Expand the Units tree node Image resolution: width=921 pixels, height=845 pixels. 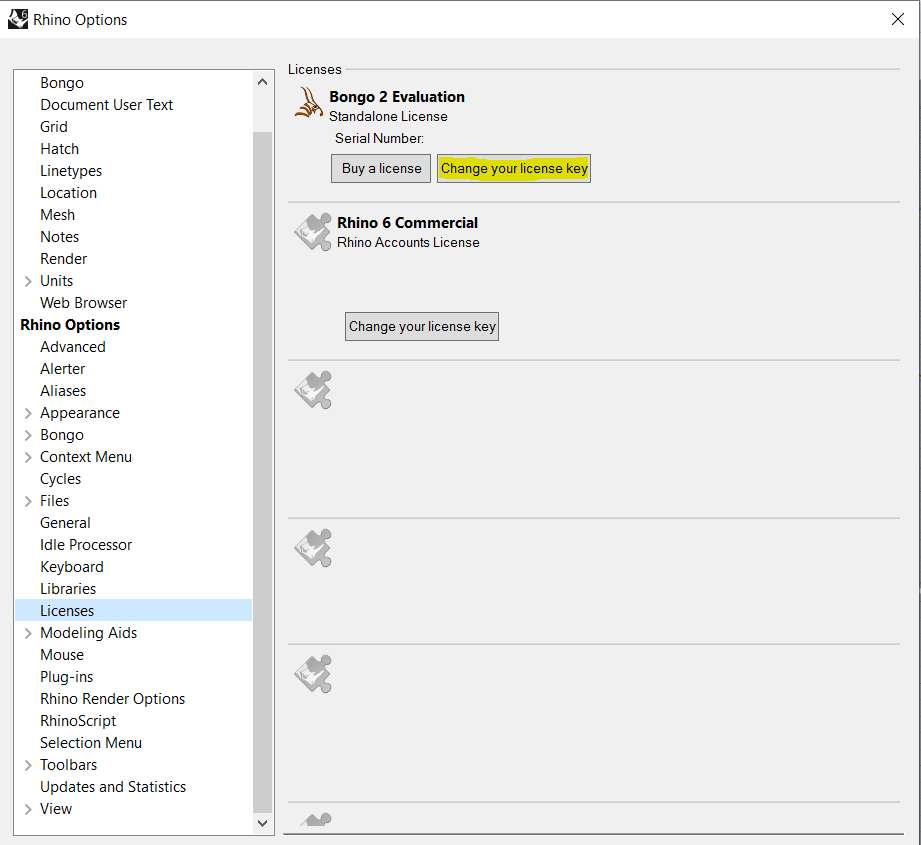[x=28, y=281]
